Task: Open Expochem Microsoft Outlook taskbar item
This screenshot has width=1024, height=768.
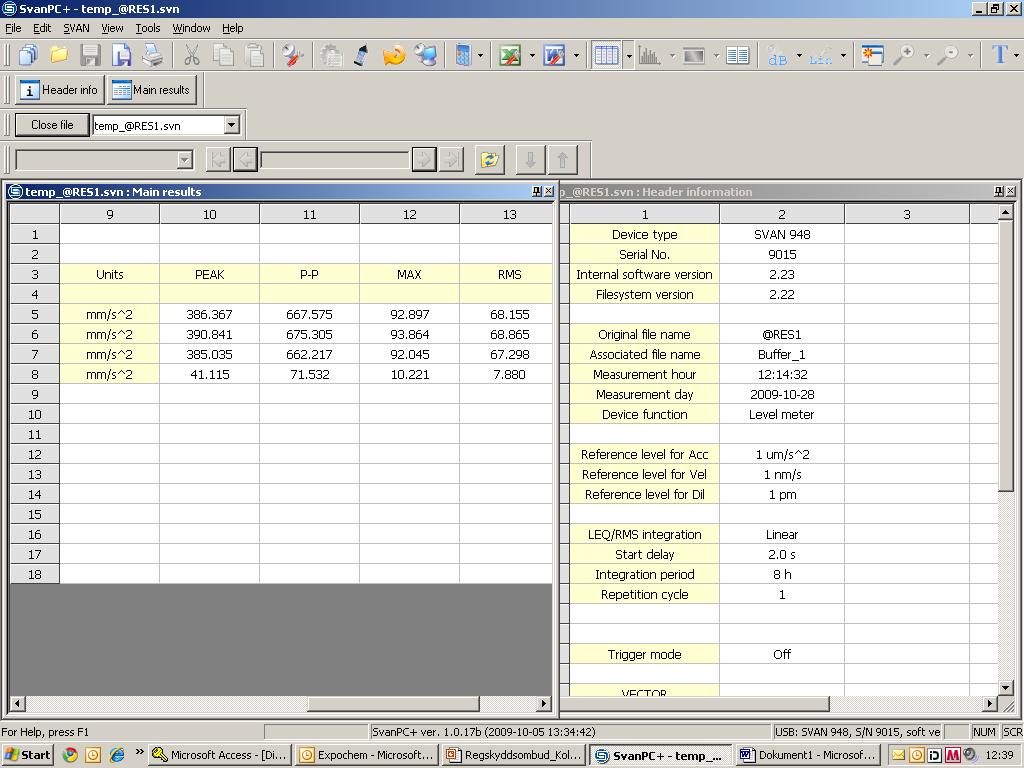Action: [366, 755]
